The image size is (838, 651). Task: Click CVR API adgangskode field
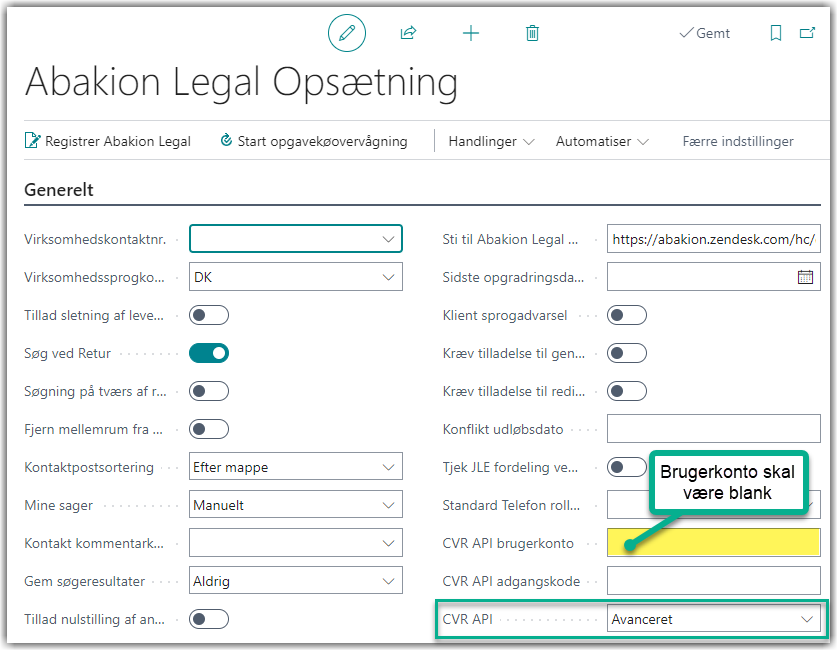(713, 581)
